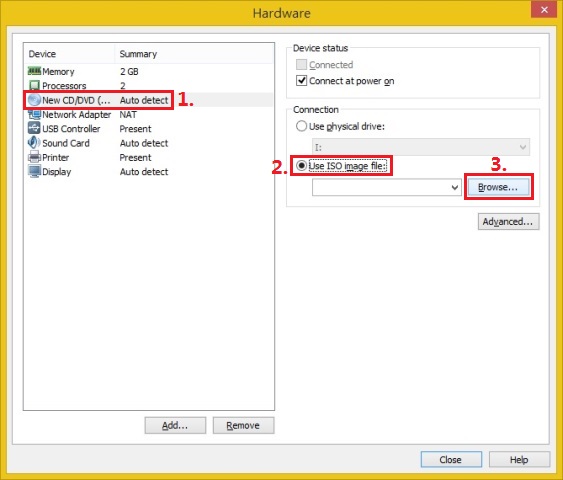
Task: Remove the selected device
Action: (x=243, y=425)
